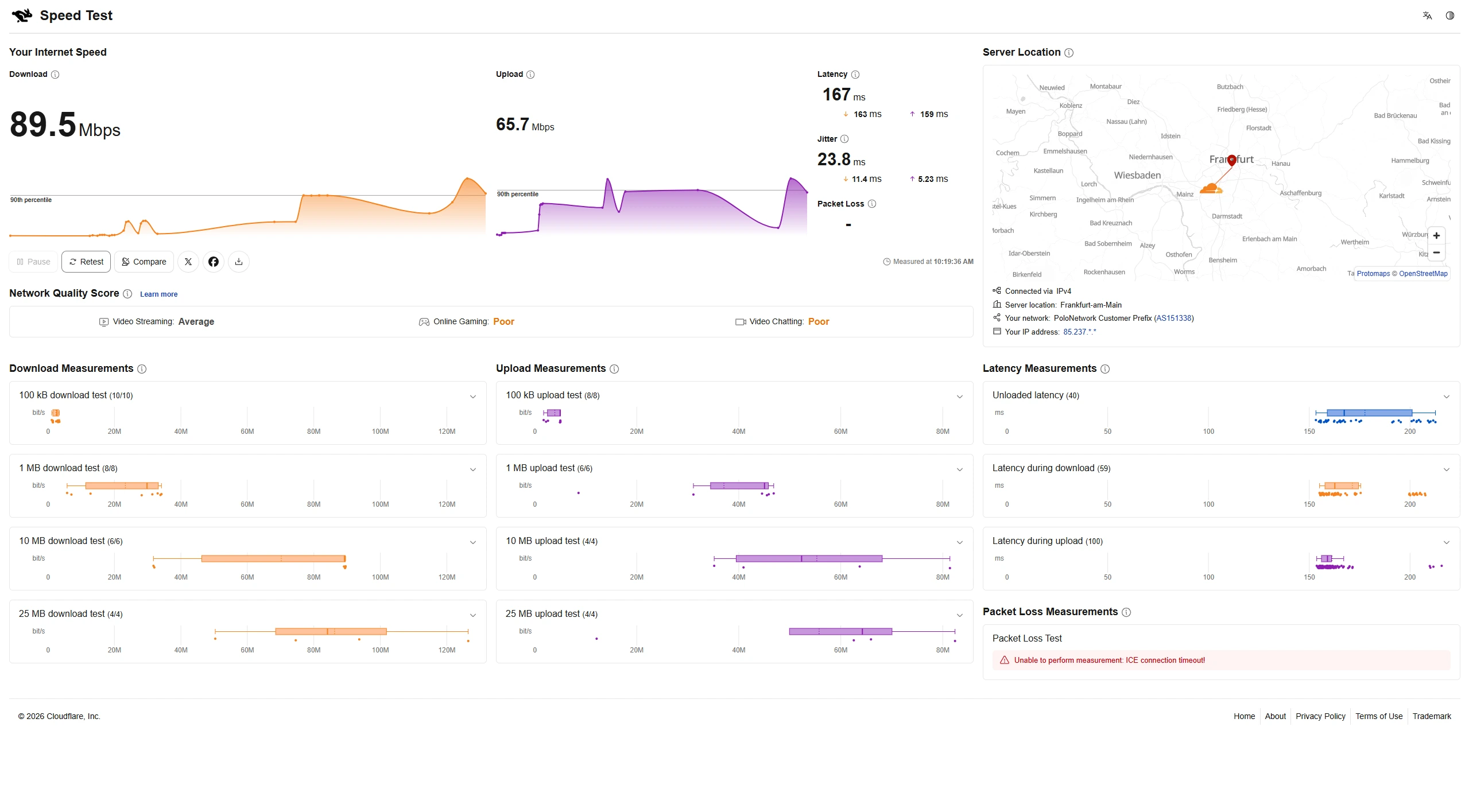Toggle the dark/light theme icon
The width and height of the screenshot is (1469, 812).
(1450, 15)
